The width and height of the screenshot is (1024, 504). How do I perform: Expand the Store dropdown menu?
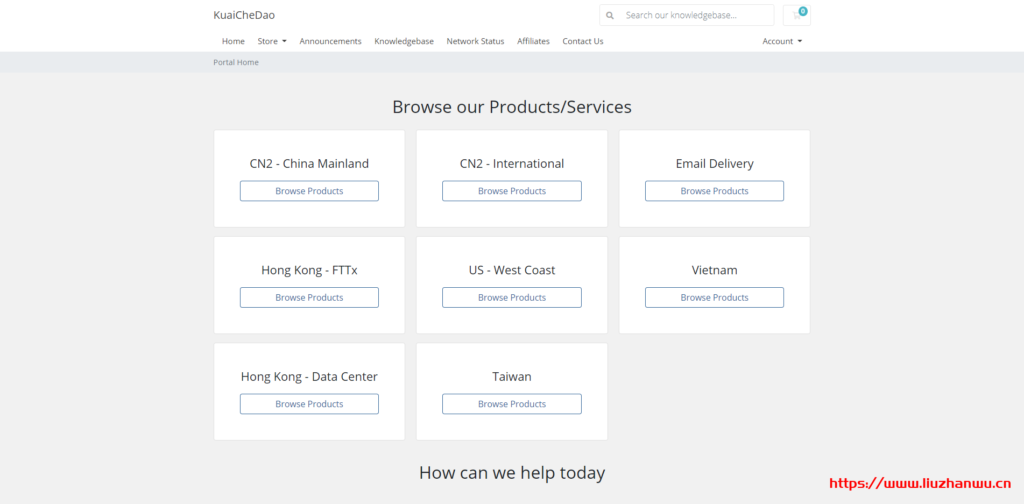coord(272,41)
